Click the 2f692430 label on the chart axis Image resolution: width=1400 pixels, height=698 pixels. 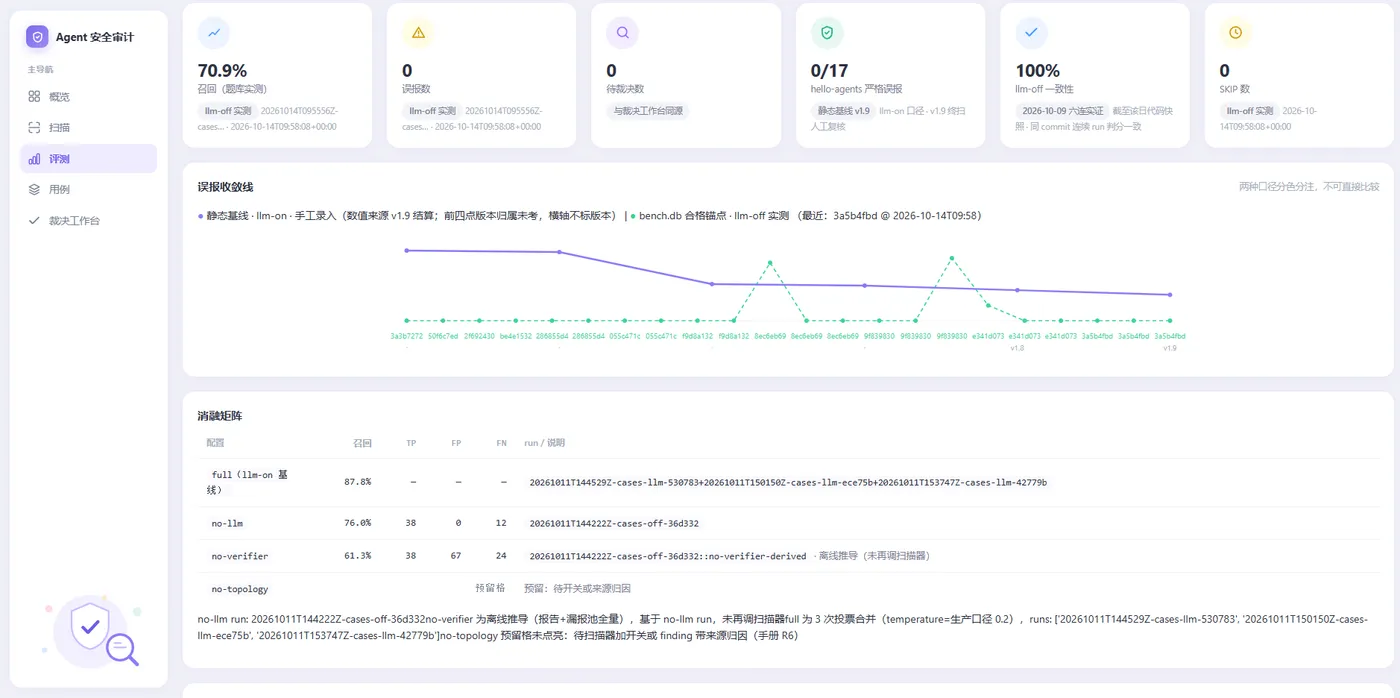click(x=479, y=336)
